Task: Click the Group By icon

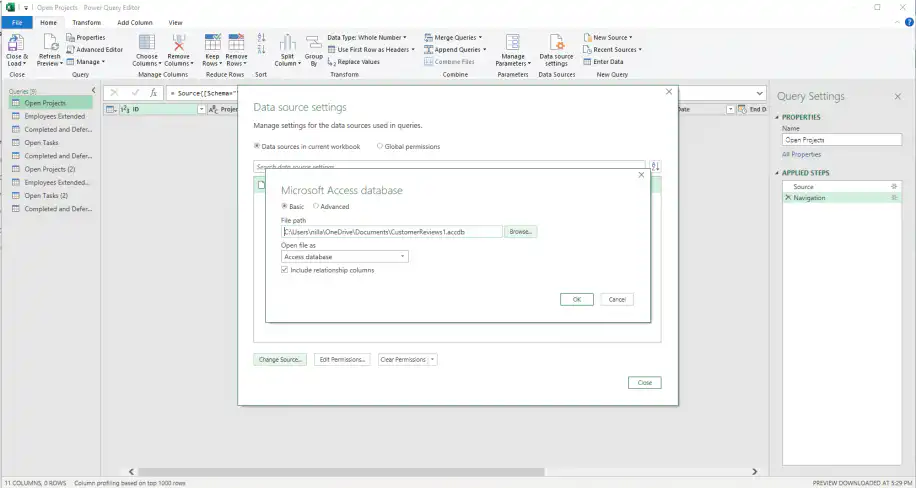Action: tap(314, 43)
